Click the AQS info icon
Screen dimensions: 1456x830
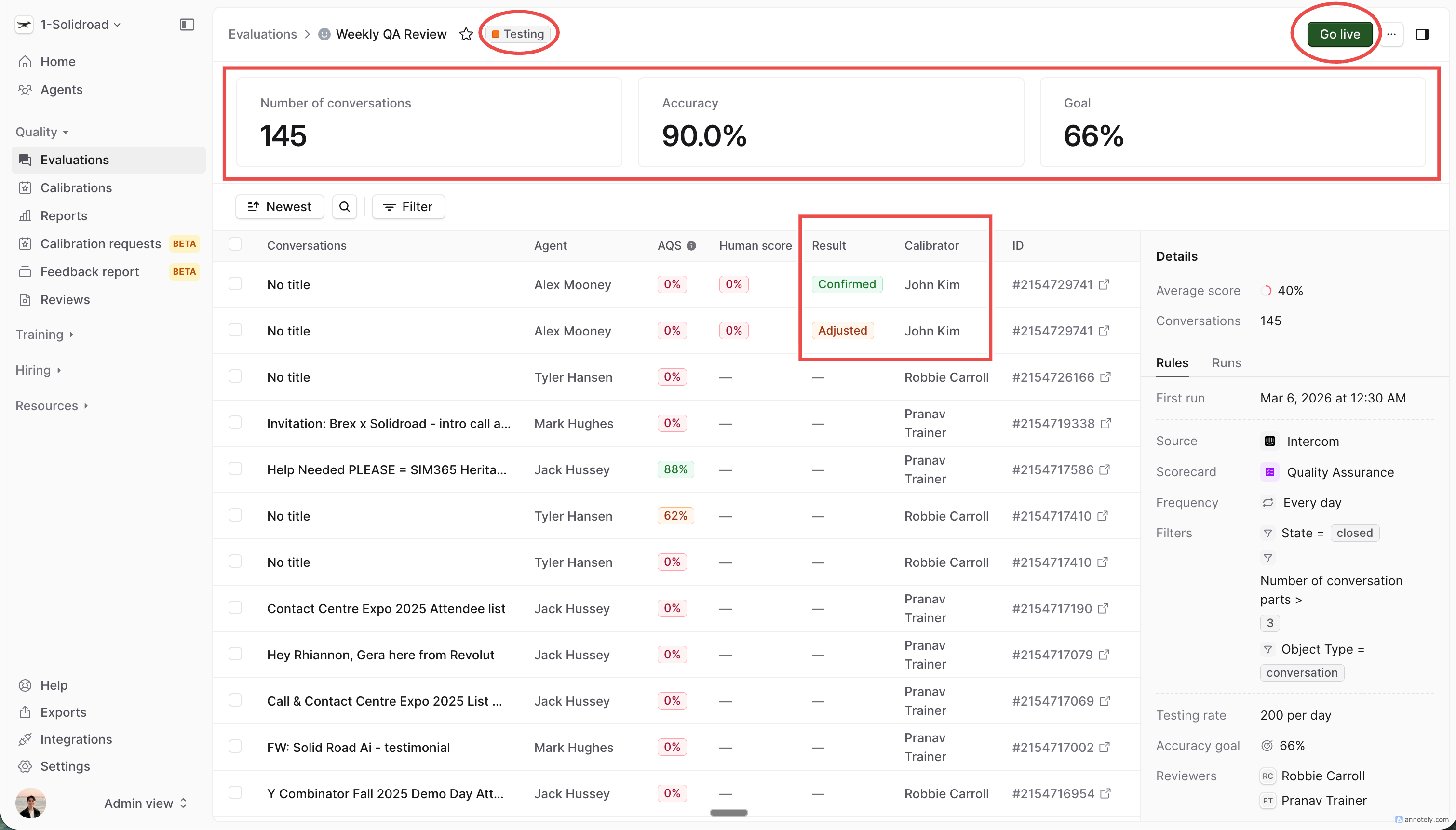pos(691,246)
